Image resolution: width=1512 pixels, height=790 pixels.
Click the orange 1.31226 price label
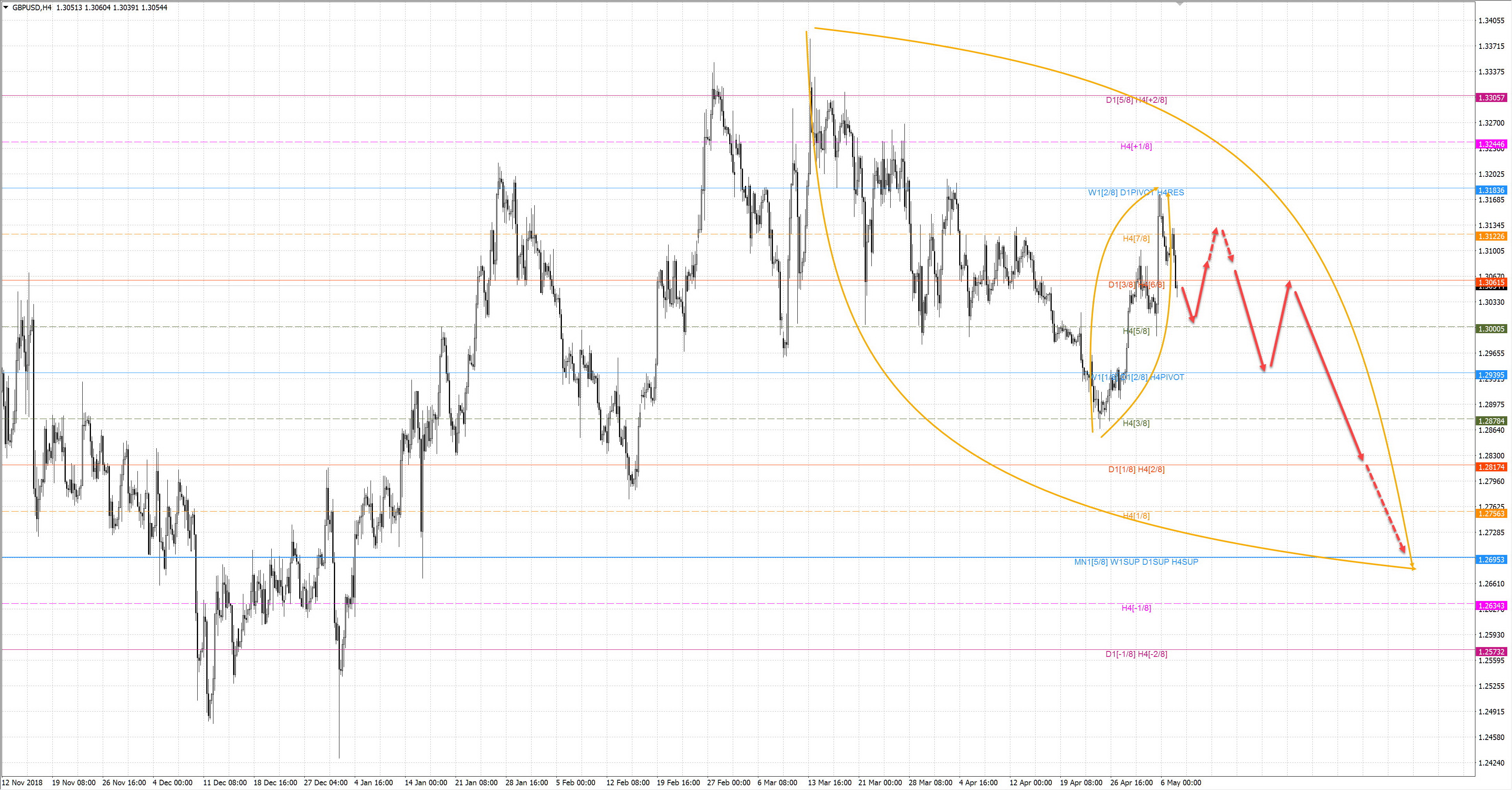(x=1491, y=236)
